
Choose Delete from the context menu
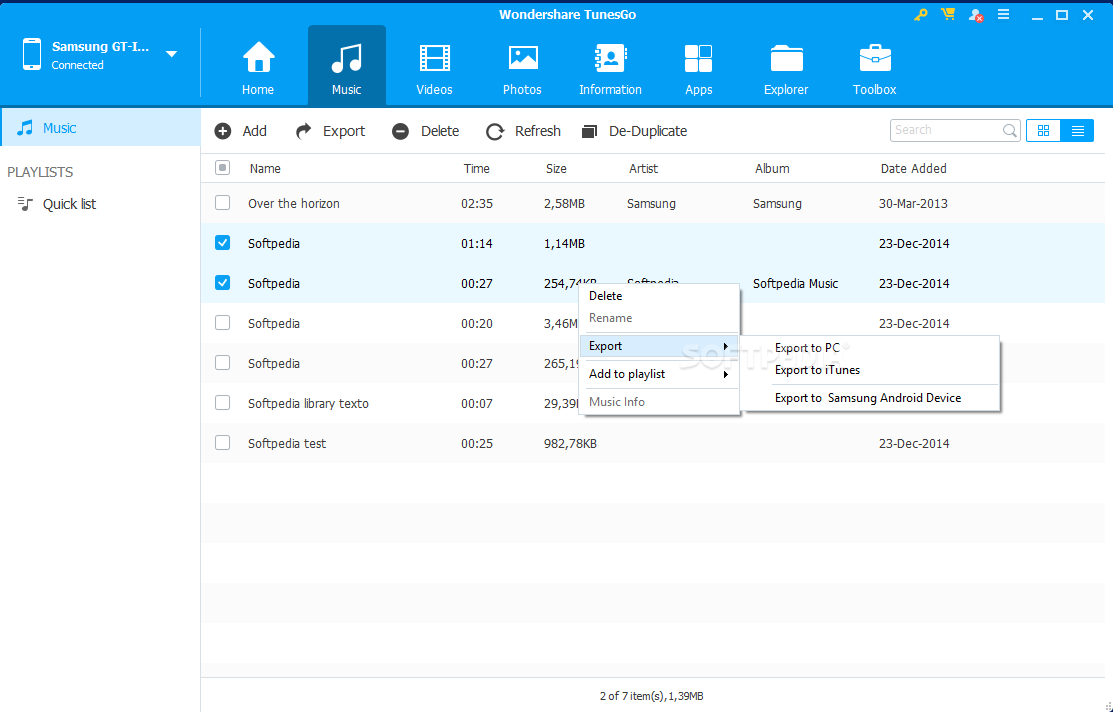(659, 296)
